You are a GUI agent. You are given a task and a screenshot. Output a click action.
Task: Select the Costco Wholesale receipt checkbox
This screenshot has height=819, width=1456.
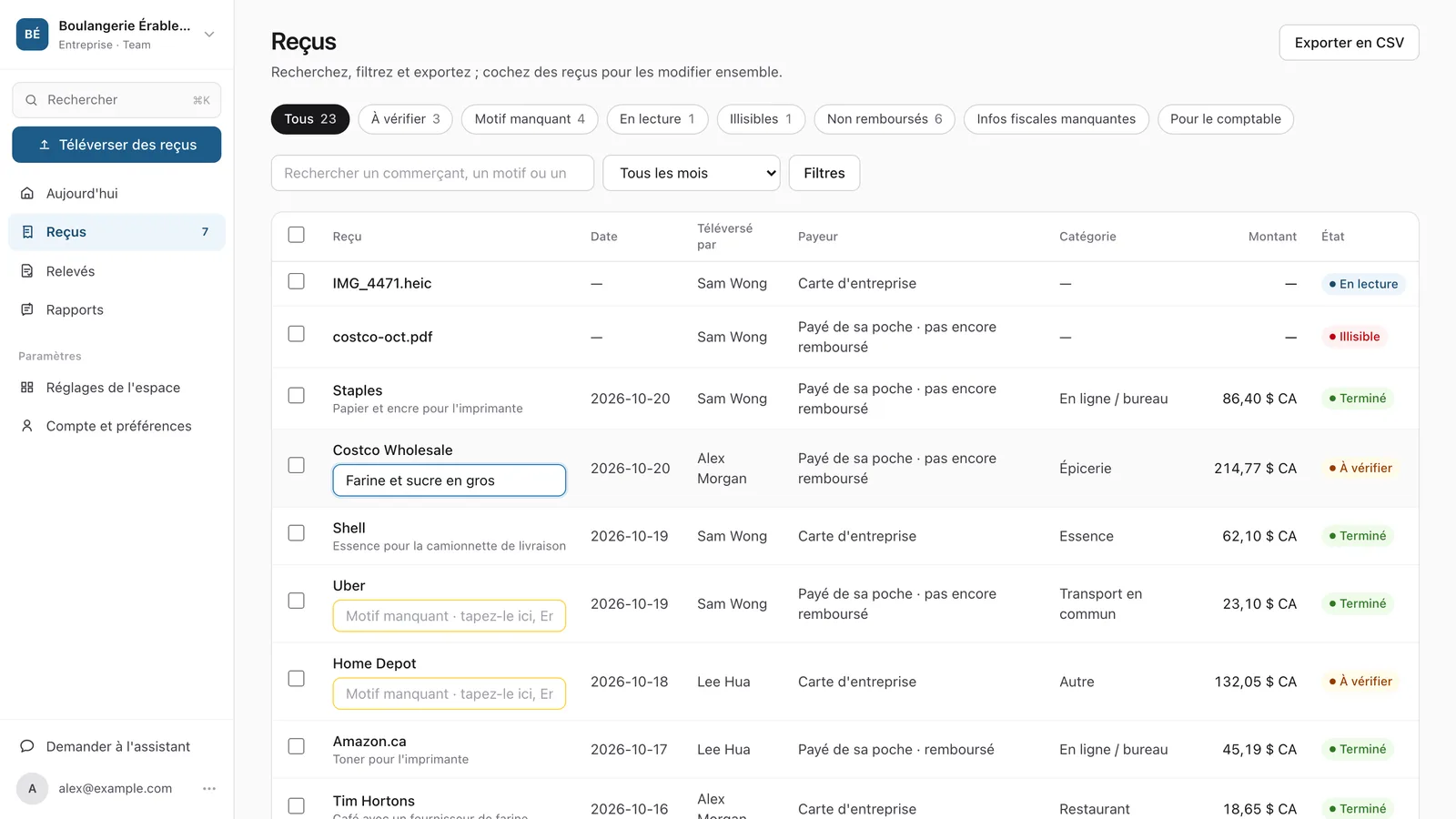tap(297, 465)
